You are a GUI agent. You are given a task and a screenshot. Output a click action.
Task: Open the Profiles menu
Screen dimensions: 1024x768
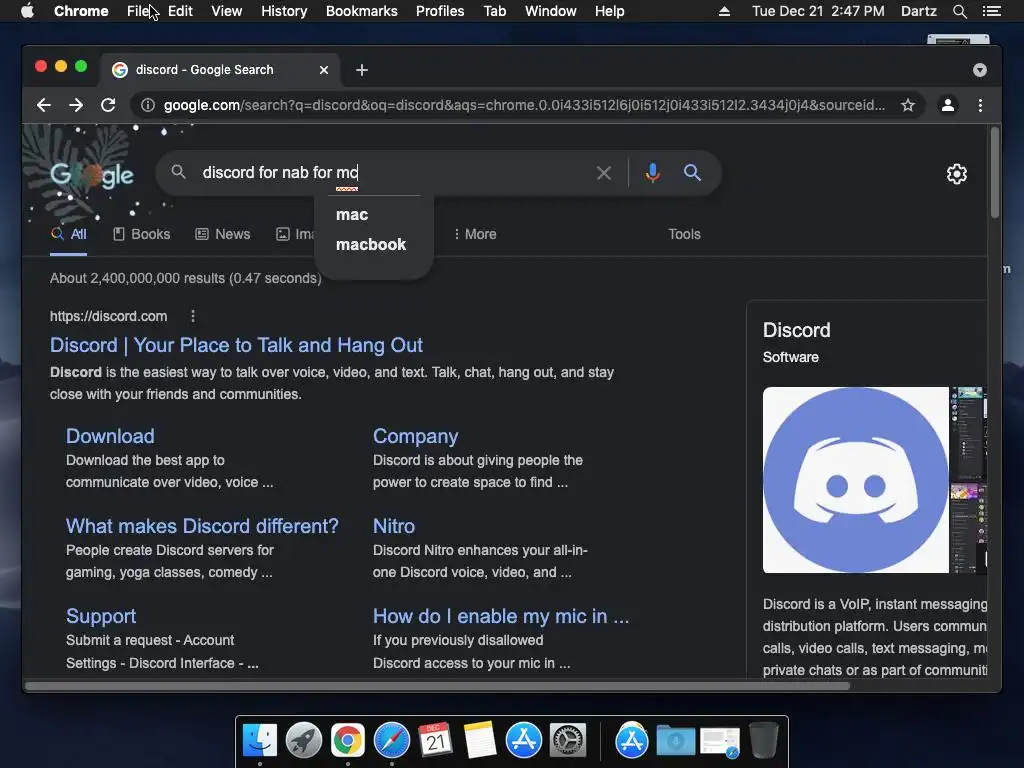(x=440, y=11)
